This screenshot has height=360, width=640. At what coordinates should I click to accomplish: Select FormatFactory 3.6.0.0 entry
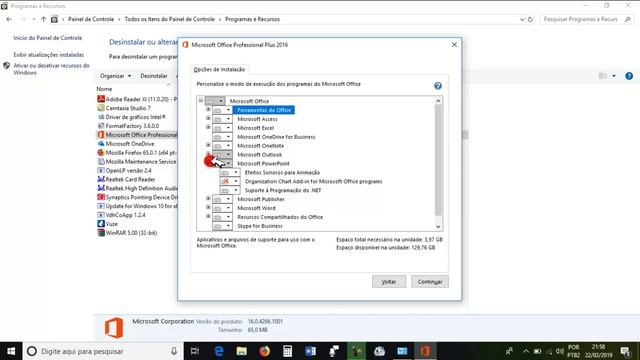pyautogui.click(x=128, y=126)
